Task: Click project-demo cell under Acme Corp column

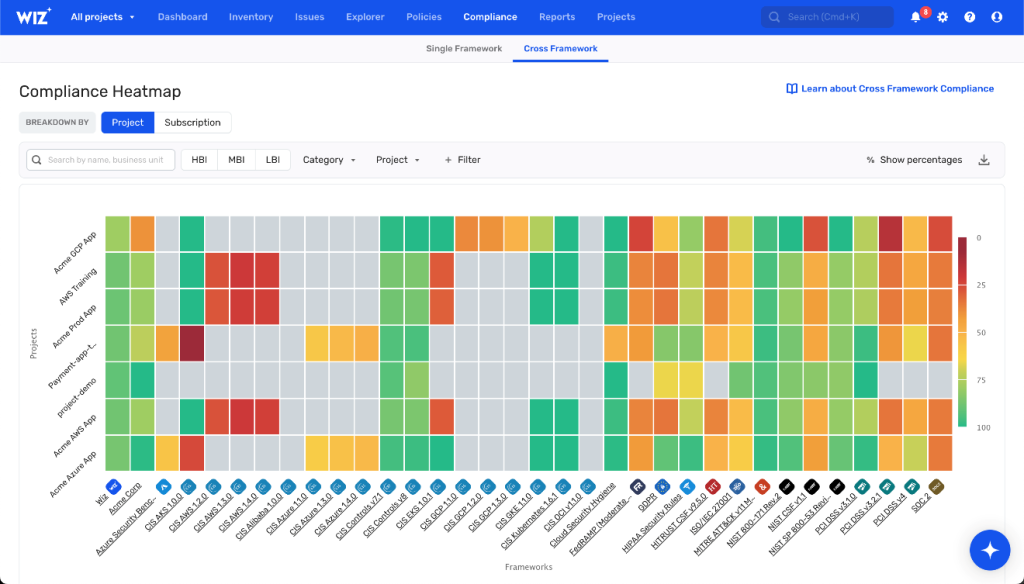Action: [x=142, y=380]
